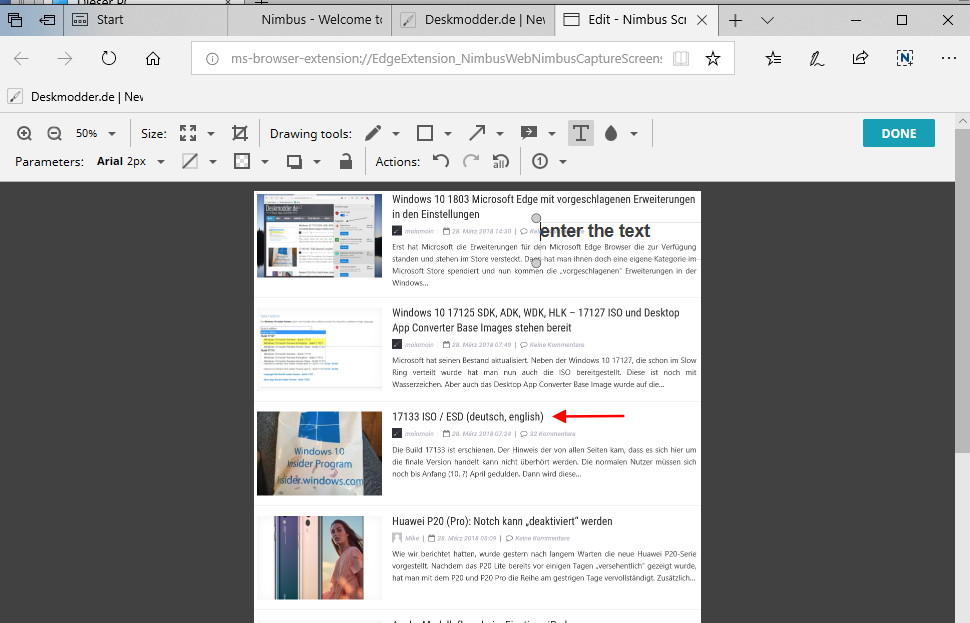Go back to the previous page
Image resolution: width=970 pixels, height=623 pixels.
click(22, 58)
